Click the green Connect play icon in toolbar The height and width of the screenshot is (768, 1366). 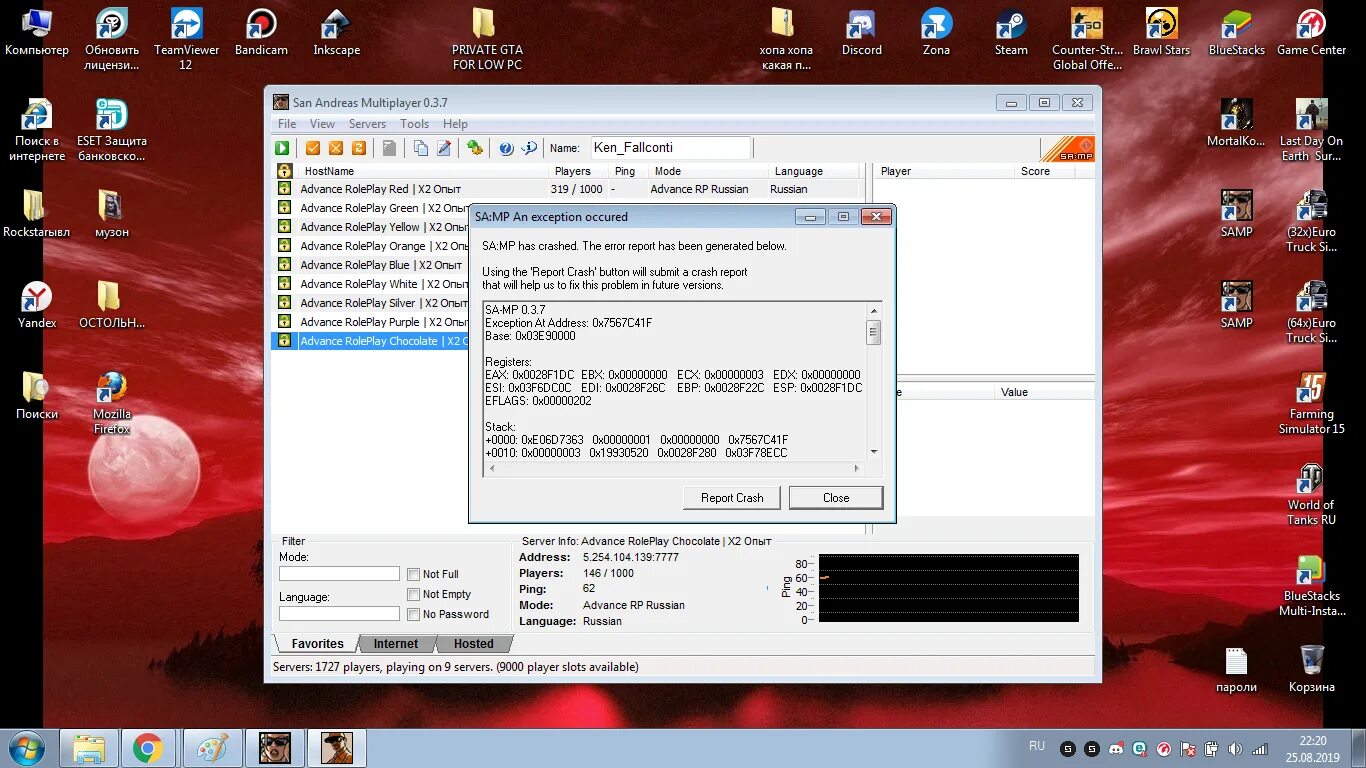(283, 148)
